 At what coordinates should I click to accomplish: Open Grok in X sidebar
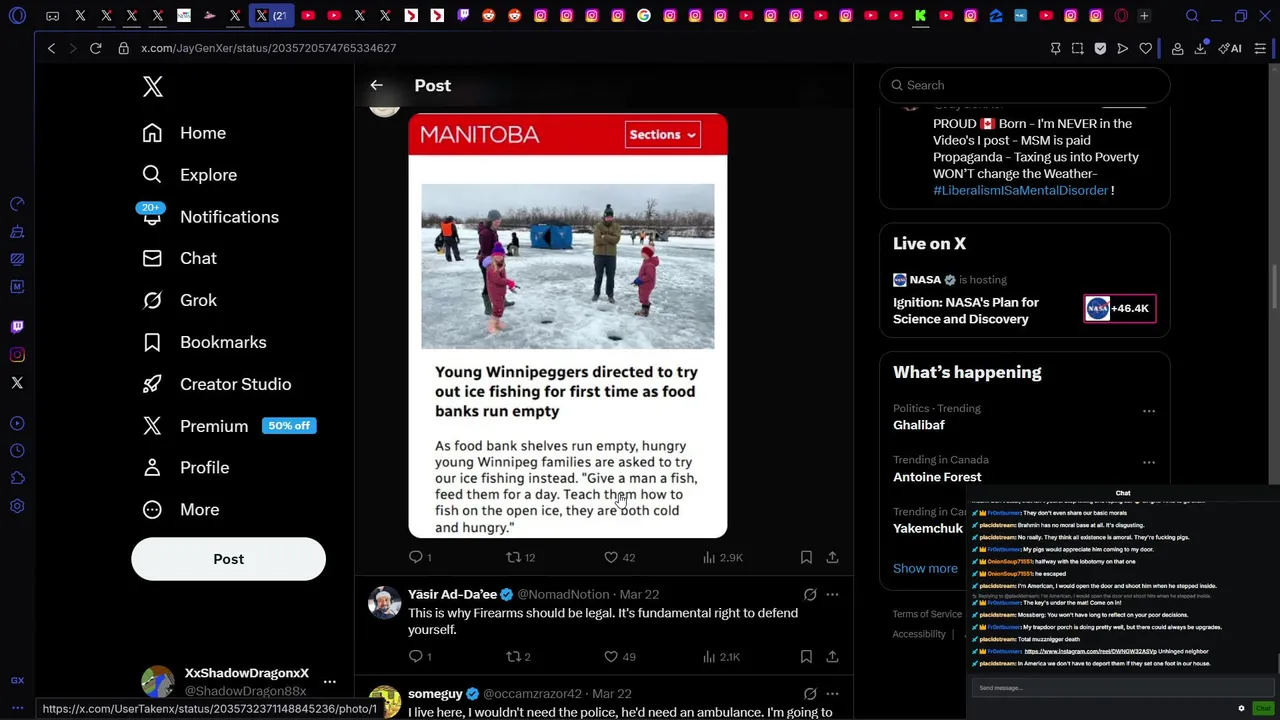click(179, 300)
